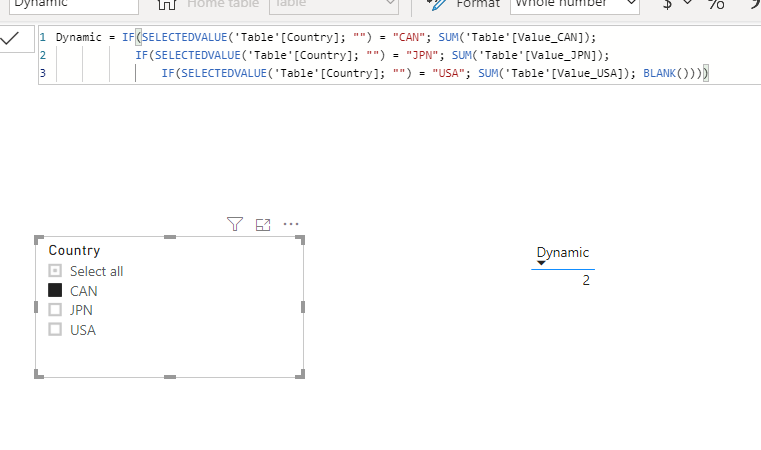Click the measure name field Dynamic
This screenshot has height=450, width=761.
point(74,5)
